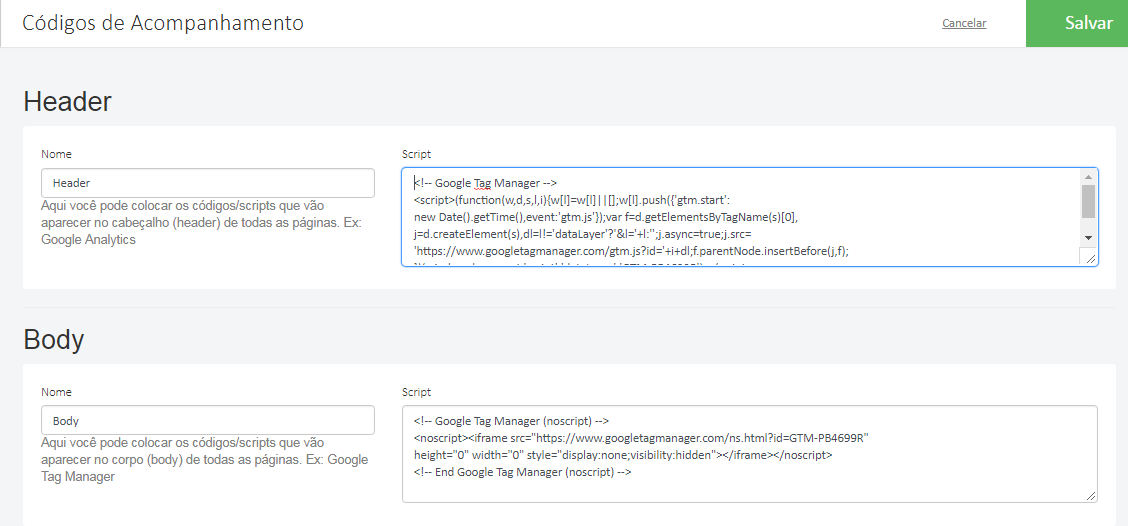The image size is (1128, 526).
Task: Click the line containing GTM-PB4699R iframe src
Action: click(642, 437)
